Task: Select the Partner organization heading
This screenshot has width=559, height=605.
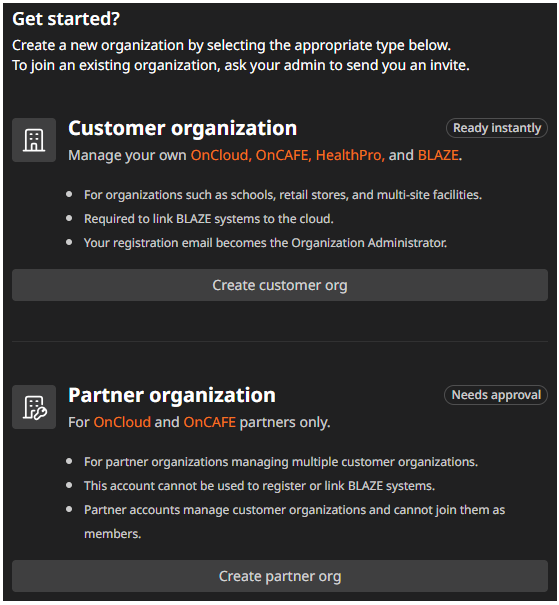Action: point(172,395)
